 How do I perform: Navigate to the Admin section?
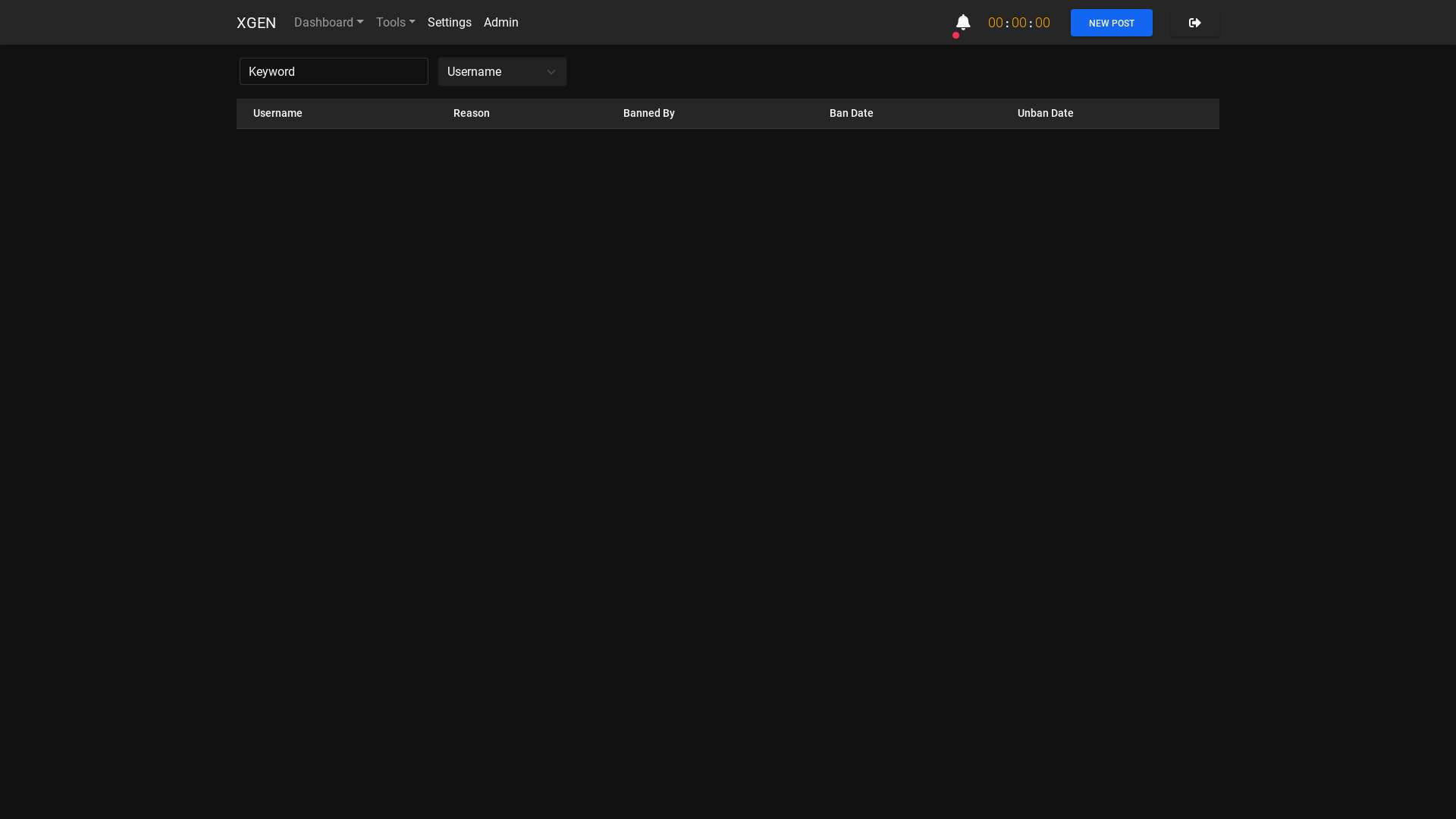tap(500, 22)
